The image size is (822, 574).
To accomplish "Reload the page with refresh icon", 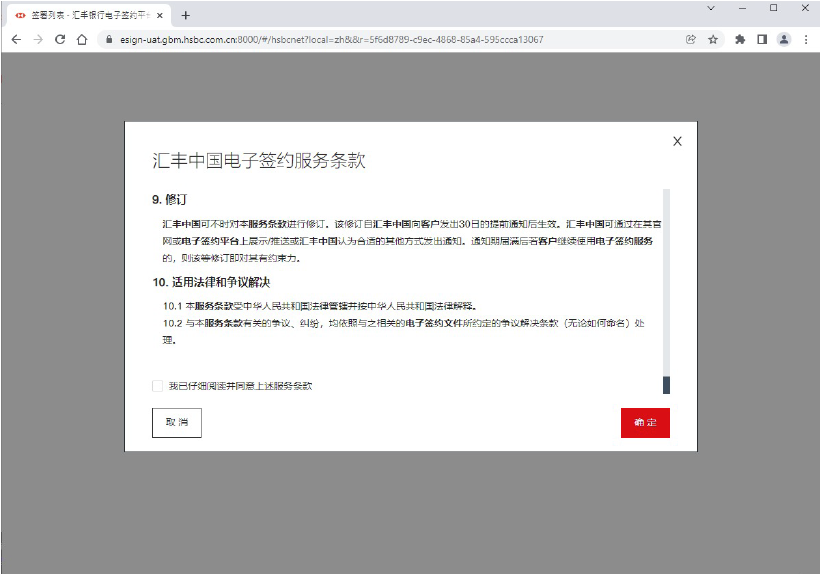I will point(60,39).
